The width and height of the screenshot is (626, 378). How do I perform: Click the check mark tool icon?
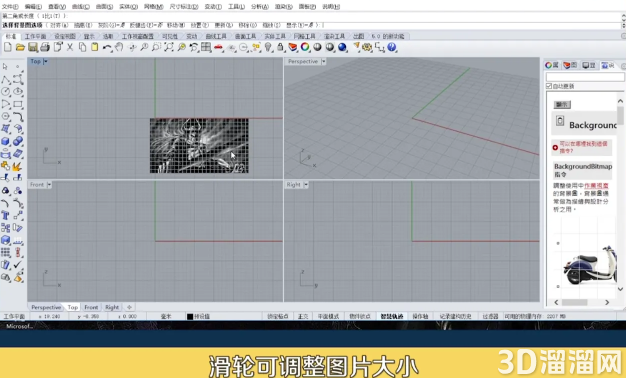click(x=18, y=265)
